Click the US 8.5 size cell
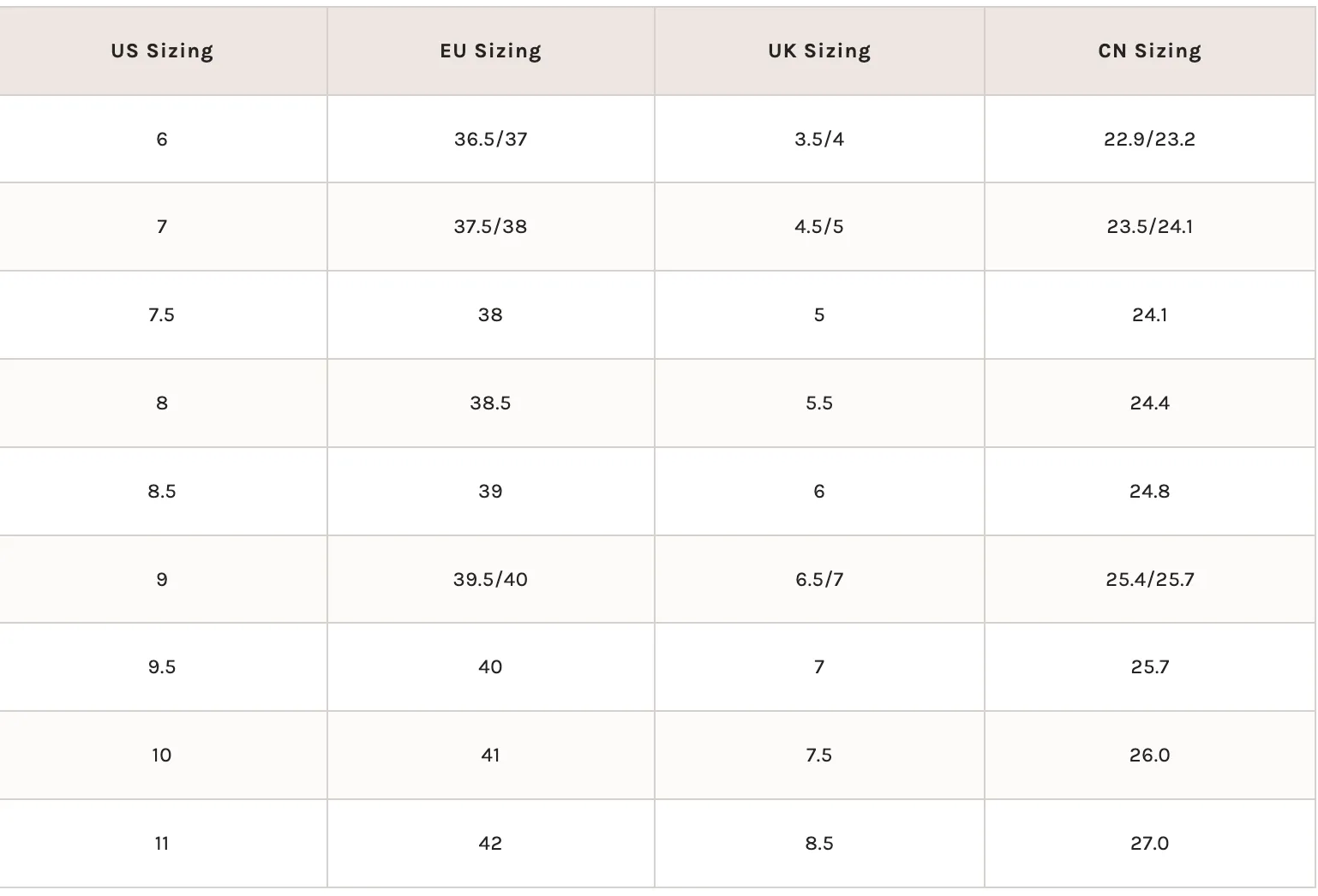This screenshot has height=896, width=1318. [163, 492]
